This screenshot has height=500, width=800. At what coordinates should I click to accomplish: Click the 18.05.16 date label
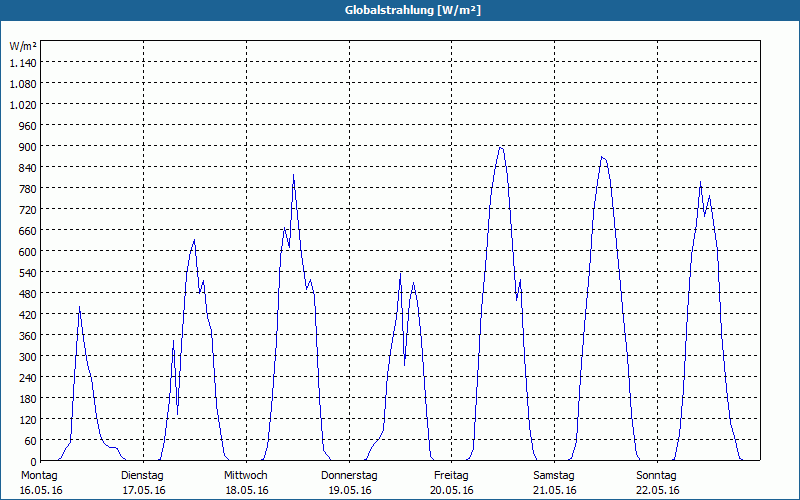247,490
